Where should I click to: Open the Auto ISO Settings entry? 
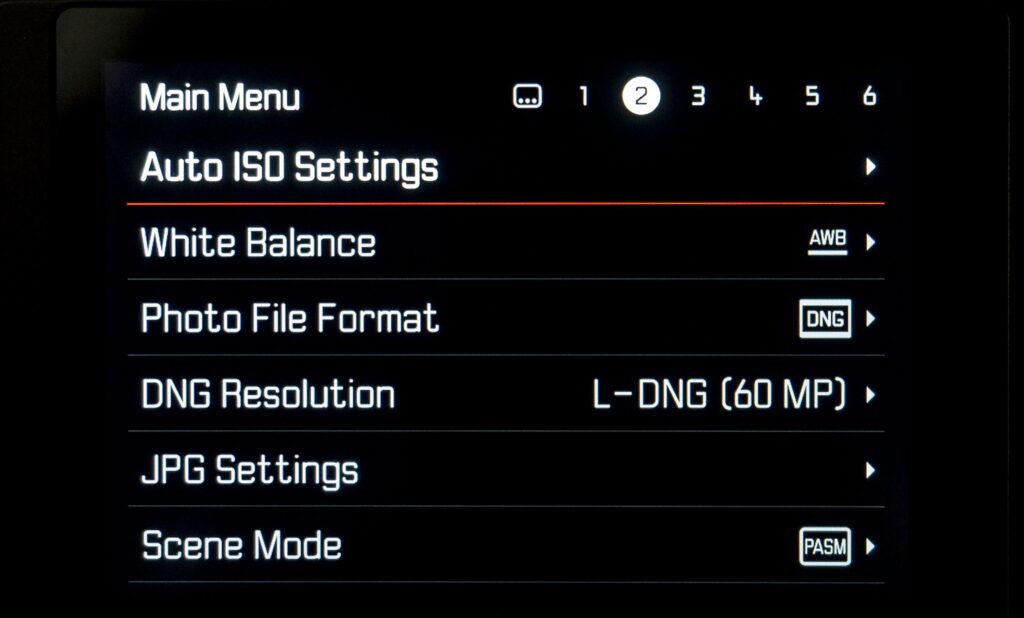pos(506,167)
